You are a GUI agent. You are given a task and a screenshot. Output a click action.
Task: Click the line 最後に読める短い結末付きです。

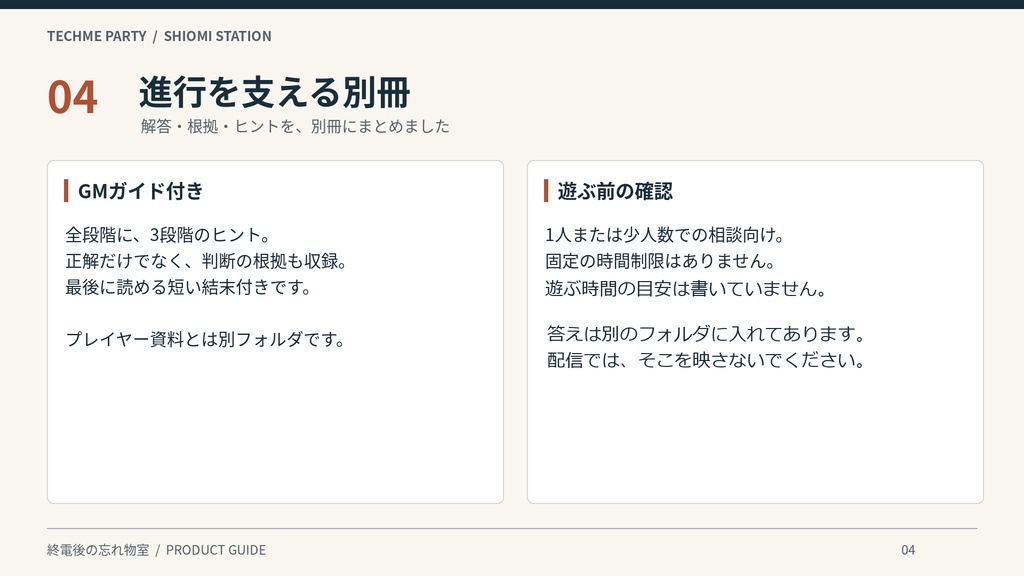click(x=189, y=287)
